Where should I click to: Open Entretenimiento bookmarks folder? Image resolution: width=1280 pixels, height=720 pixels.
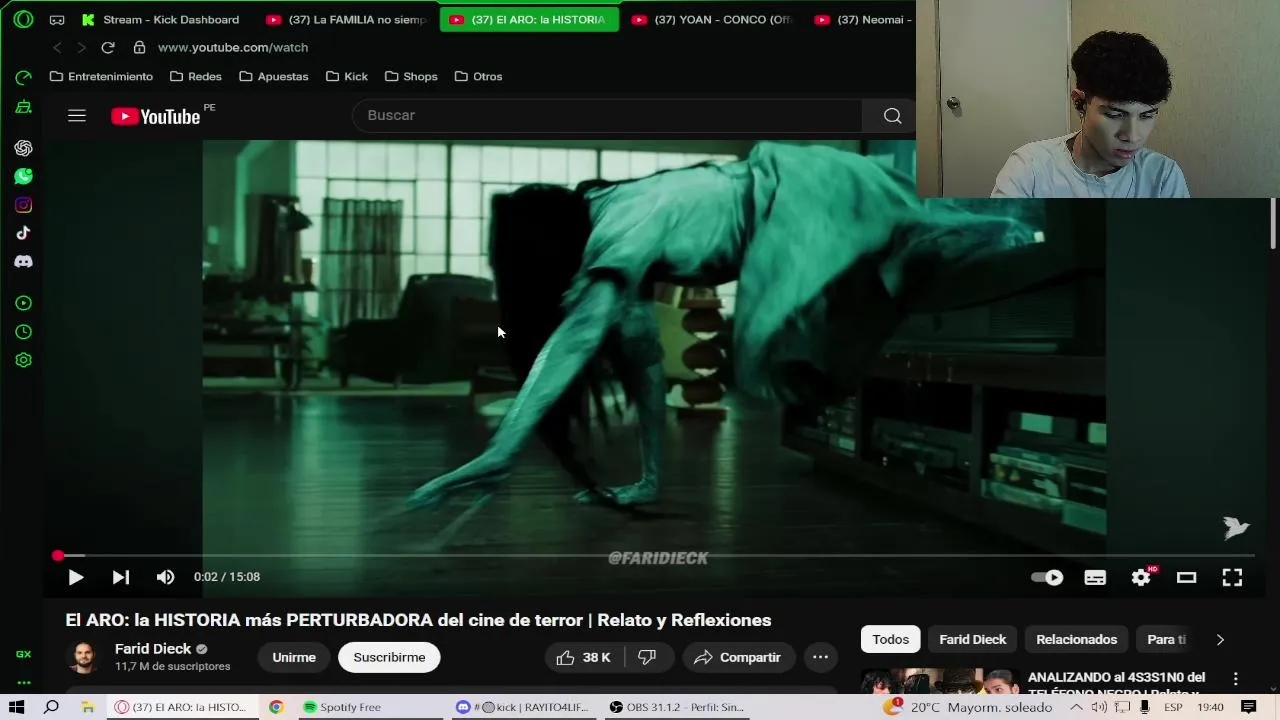[101, 76]
